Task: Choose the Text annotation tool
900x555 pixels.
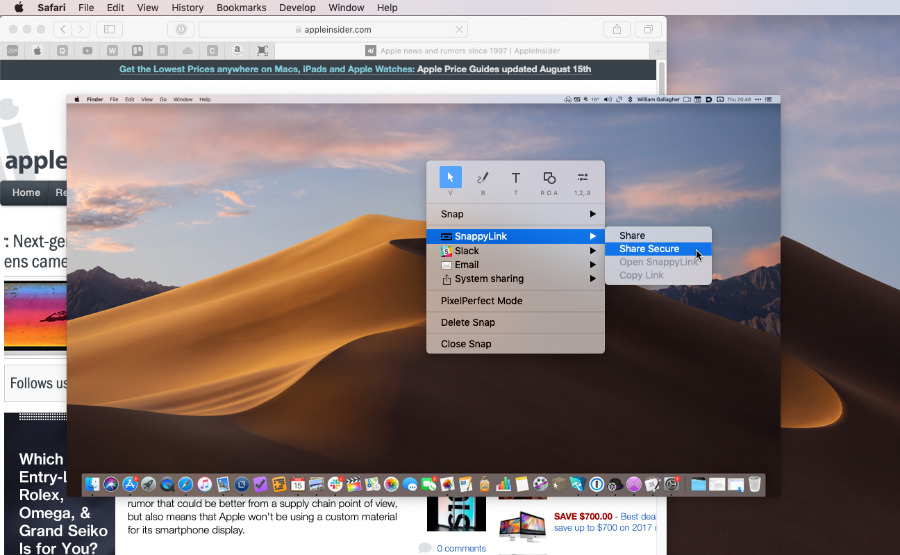Action: (x=515, y=178)
